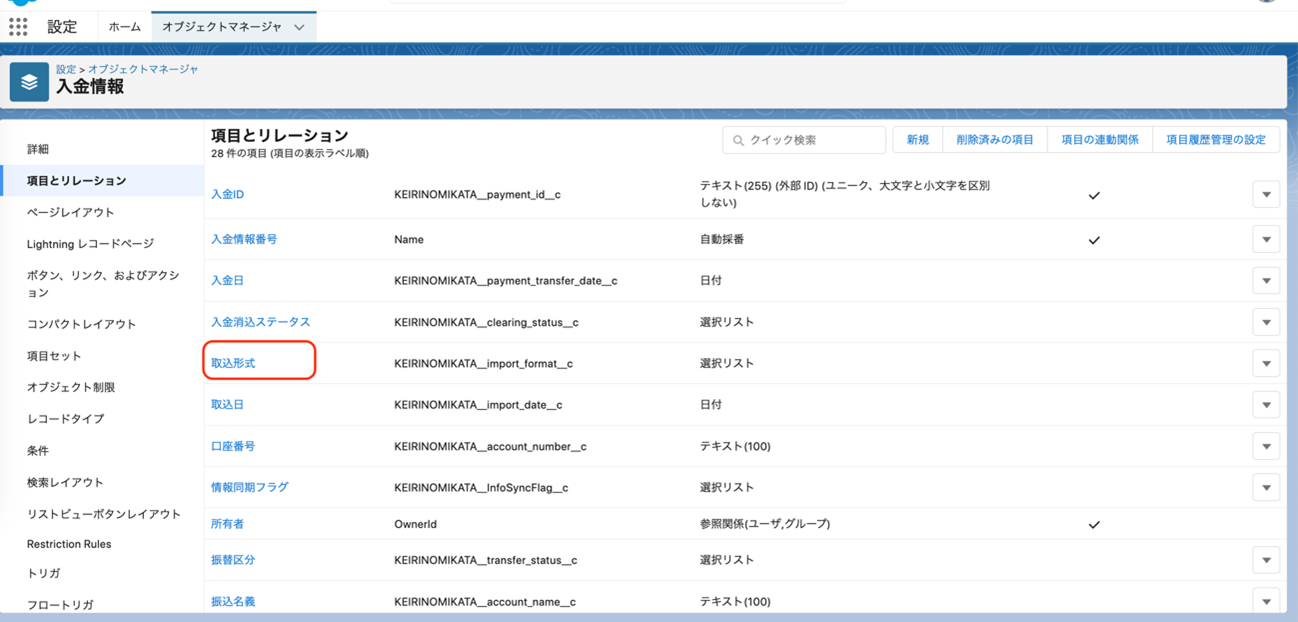Open row menu for 口座番号 field
Screen dimensions: 1298x622
click(x=1266, y=447)
